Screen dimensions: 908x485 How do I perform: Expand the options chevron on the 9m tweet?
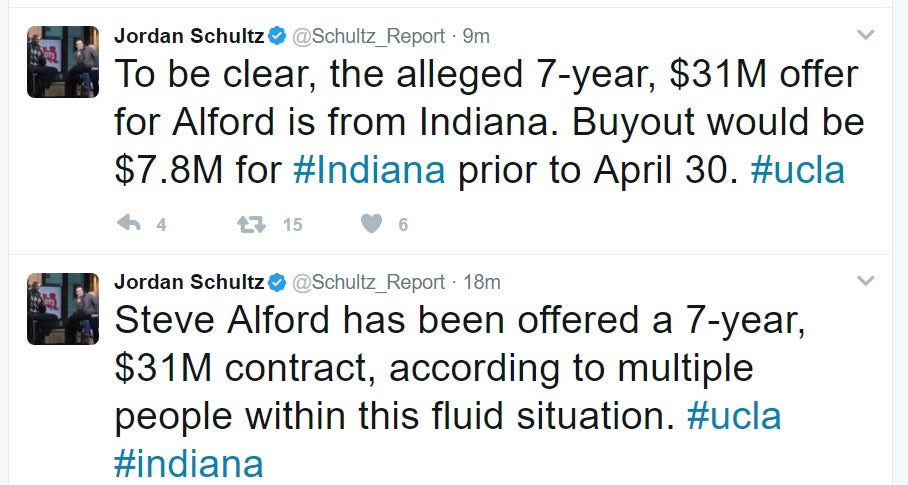(x=866, y=35)
